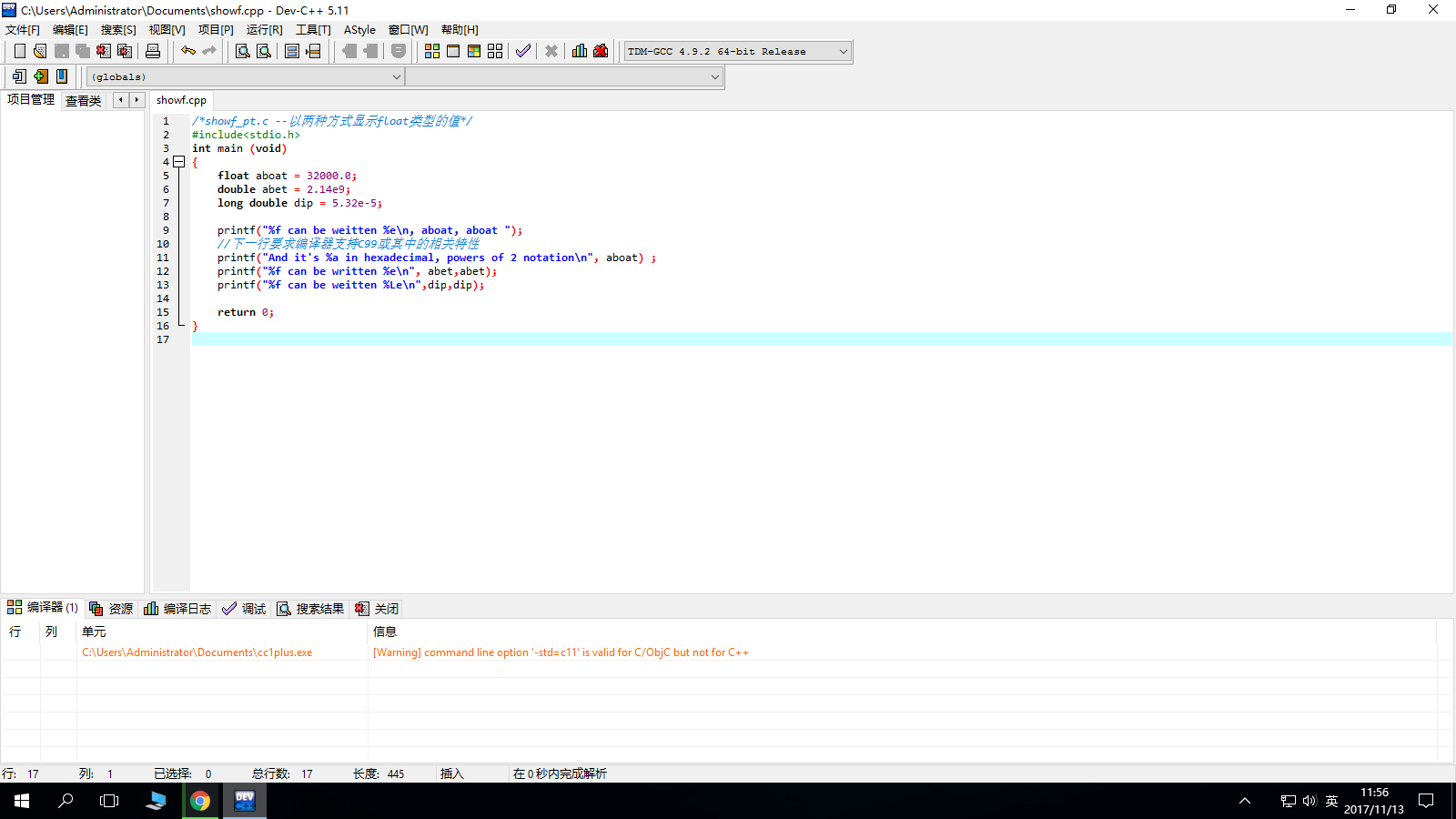Image resolution: width=1456 pixels, height=819 pixels.
Task: Click the Run program icon
Action: [453, 51]
